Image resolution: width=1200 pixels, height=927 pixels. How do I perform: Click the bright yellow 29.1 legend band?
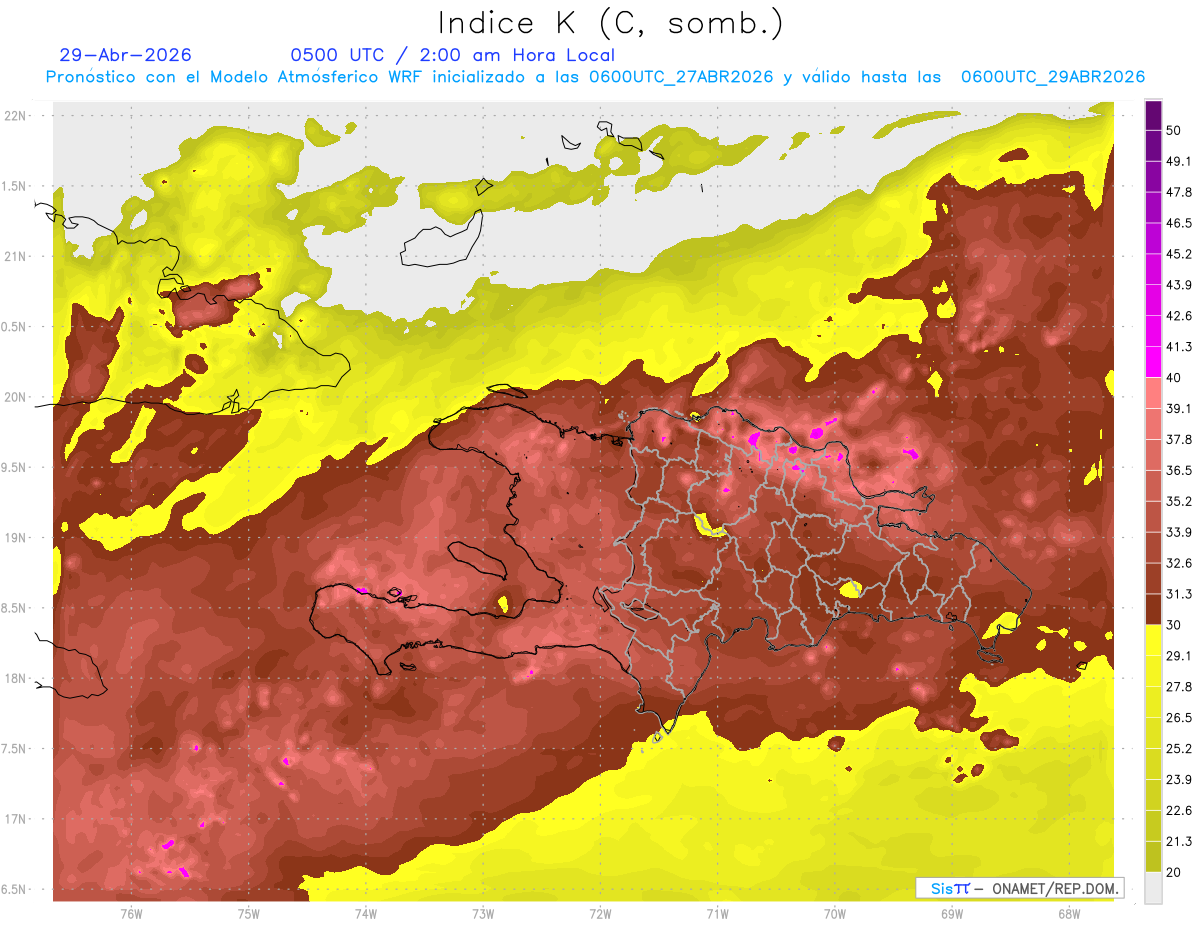[1153, 642]
